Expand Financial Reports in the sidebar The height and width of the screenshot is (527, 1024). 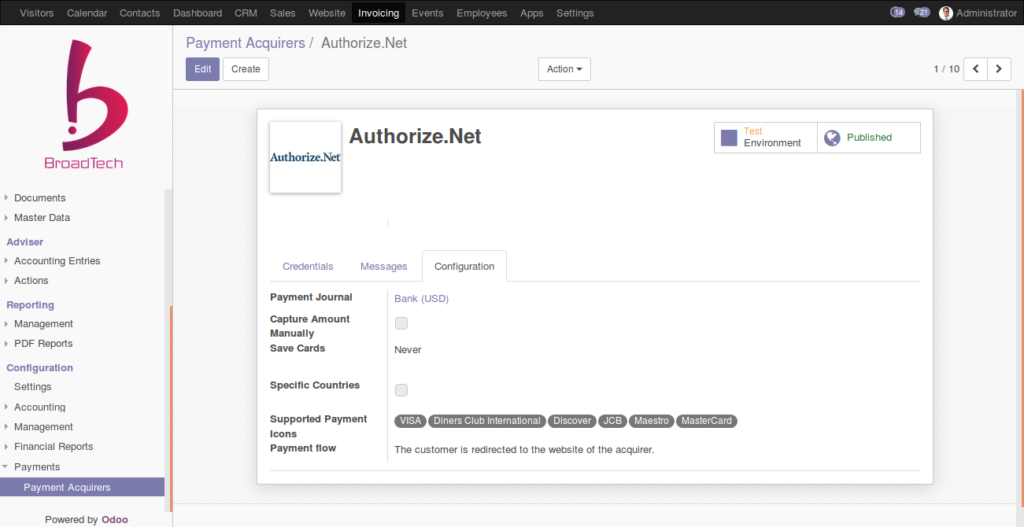pos(54,447)
